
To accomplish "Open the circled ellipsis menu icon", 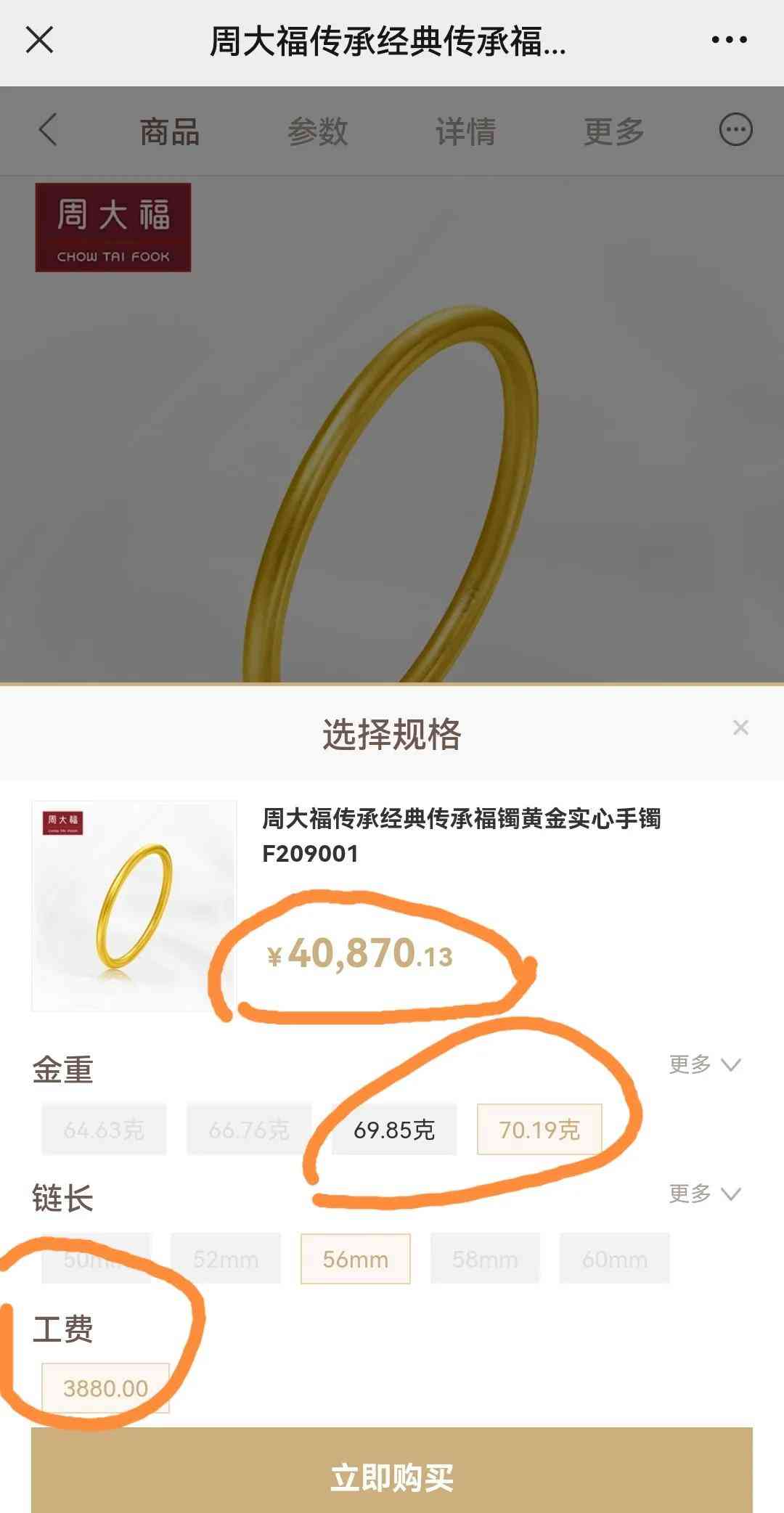I will 735,130.
